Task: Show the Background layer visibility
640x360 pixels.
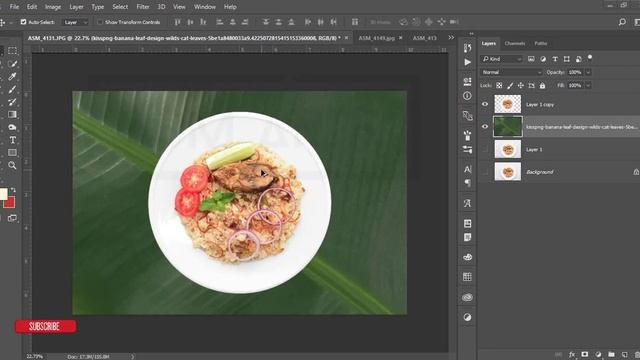Action: point(485,172)
